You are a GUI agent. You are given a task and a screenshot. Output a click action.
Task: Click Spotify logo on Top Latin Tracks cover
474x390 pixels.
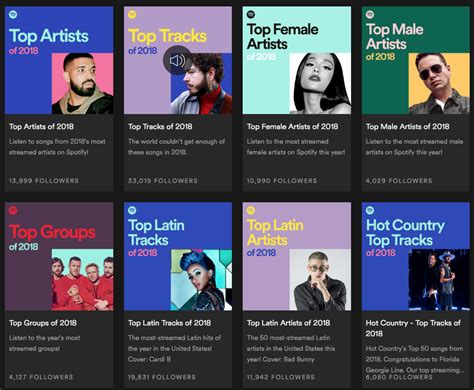(132, 210)
